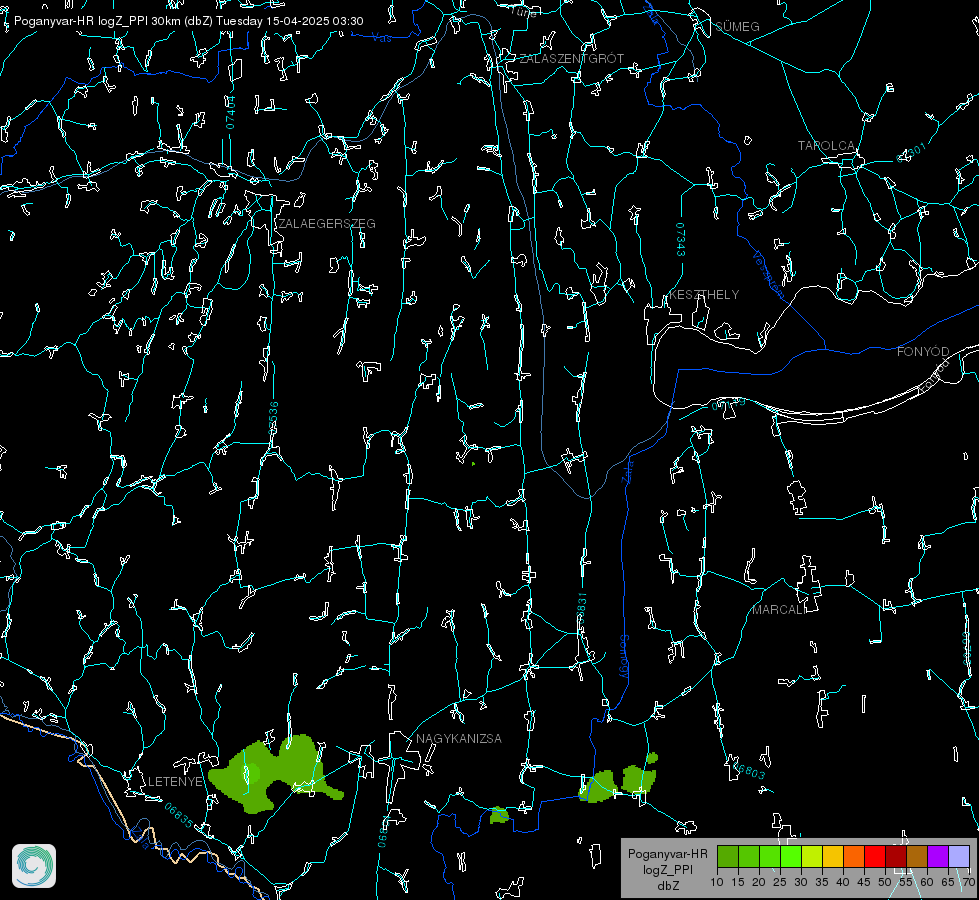Pick the lavender 65 dBZ legend swatch

[x=958, y=856]
